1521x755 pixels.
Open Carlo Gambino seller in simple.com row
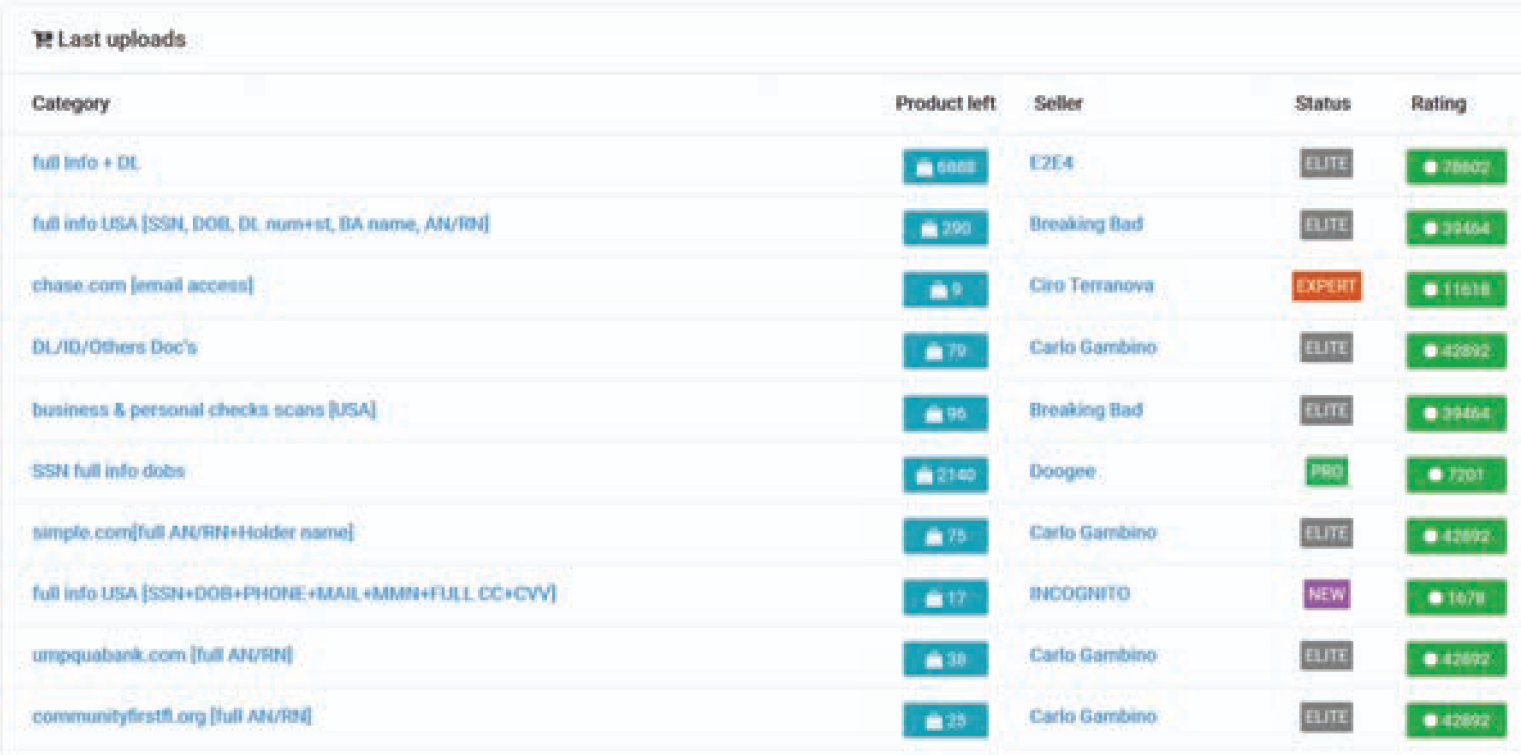coord(1093,532)
